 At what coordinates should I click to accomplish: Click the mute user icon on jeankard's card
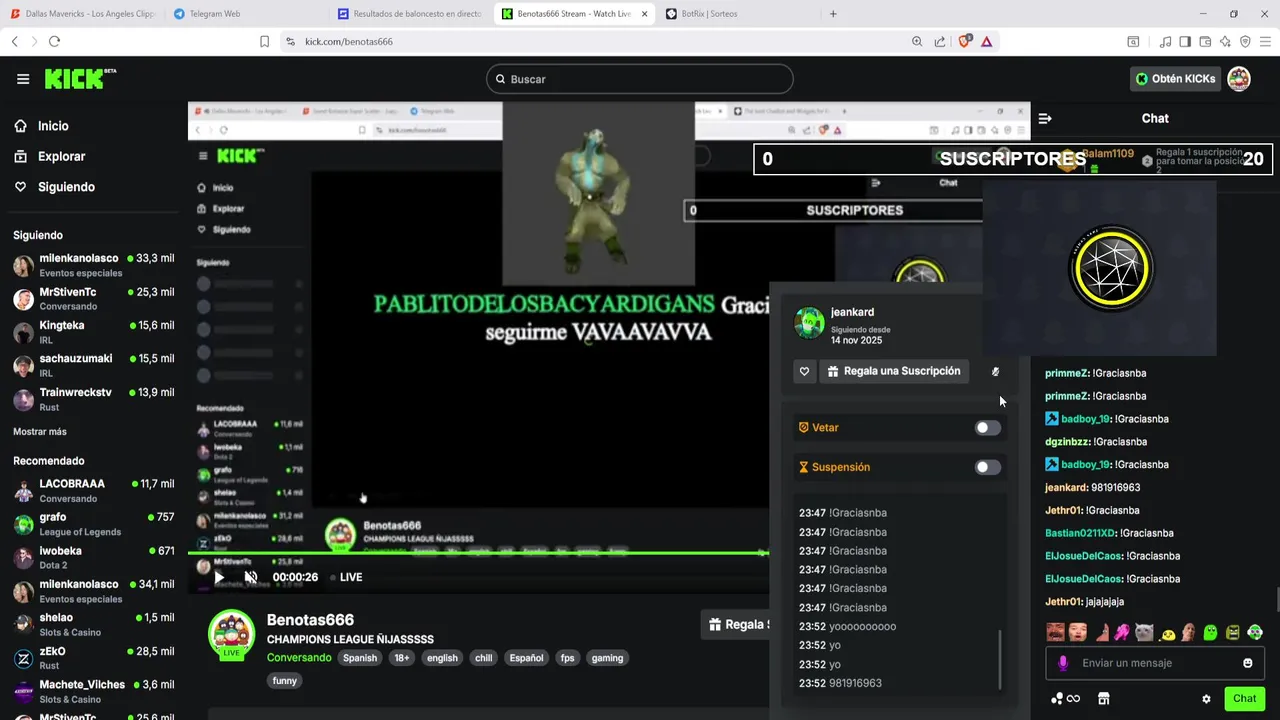click(x=995, y=371)
